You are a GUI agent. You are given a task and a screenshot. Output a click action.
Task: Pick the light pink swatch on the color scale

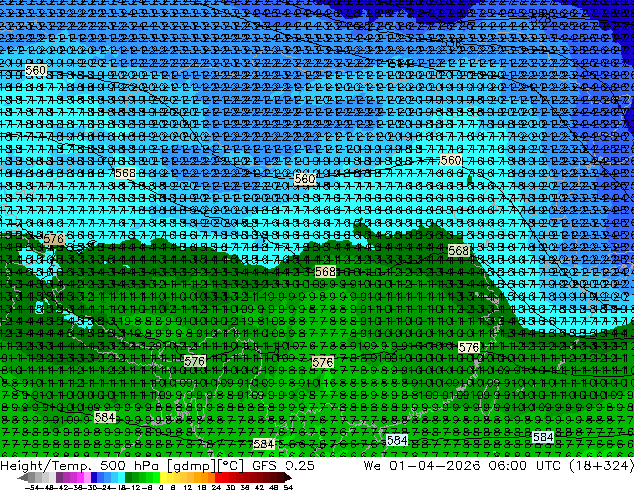click(87, 478)
